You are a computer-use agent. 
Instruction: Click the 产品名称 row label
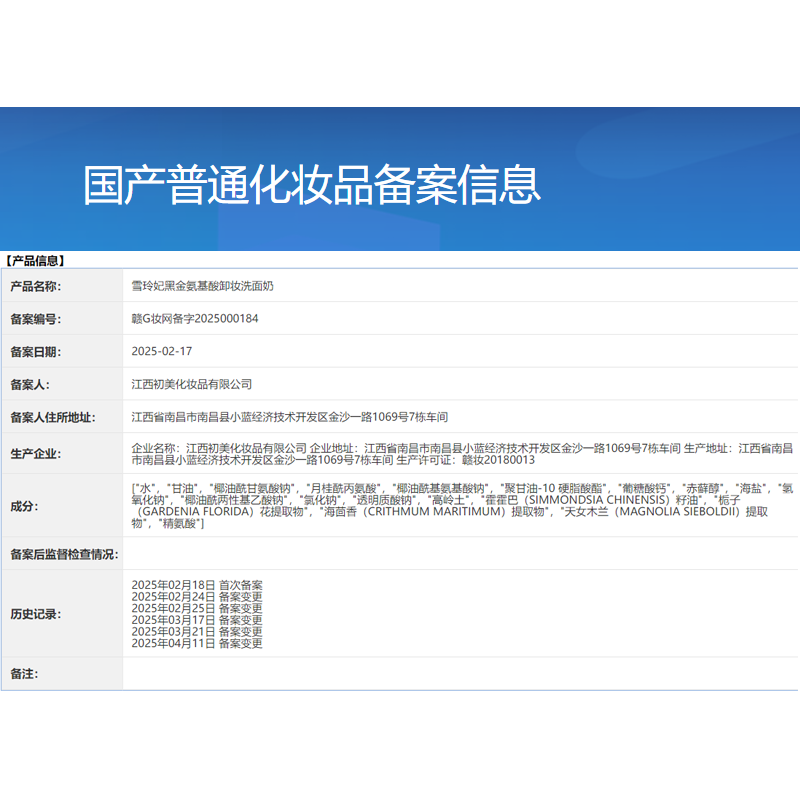(37, 286)
